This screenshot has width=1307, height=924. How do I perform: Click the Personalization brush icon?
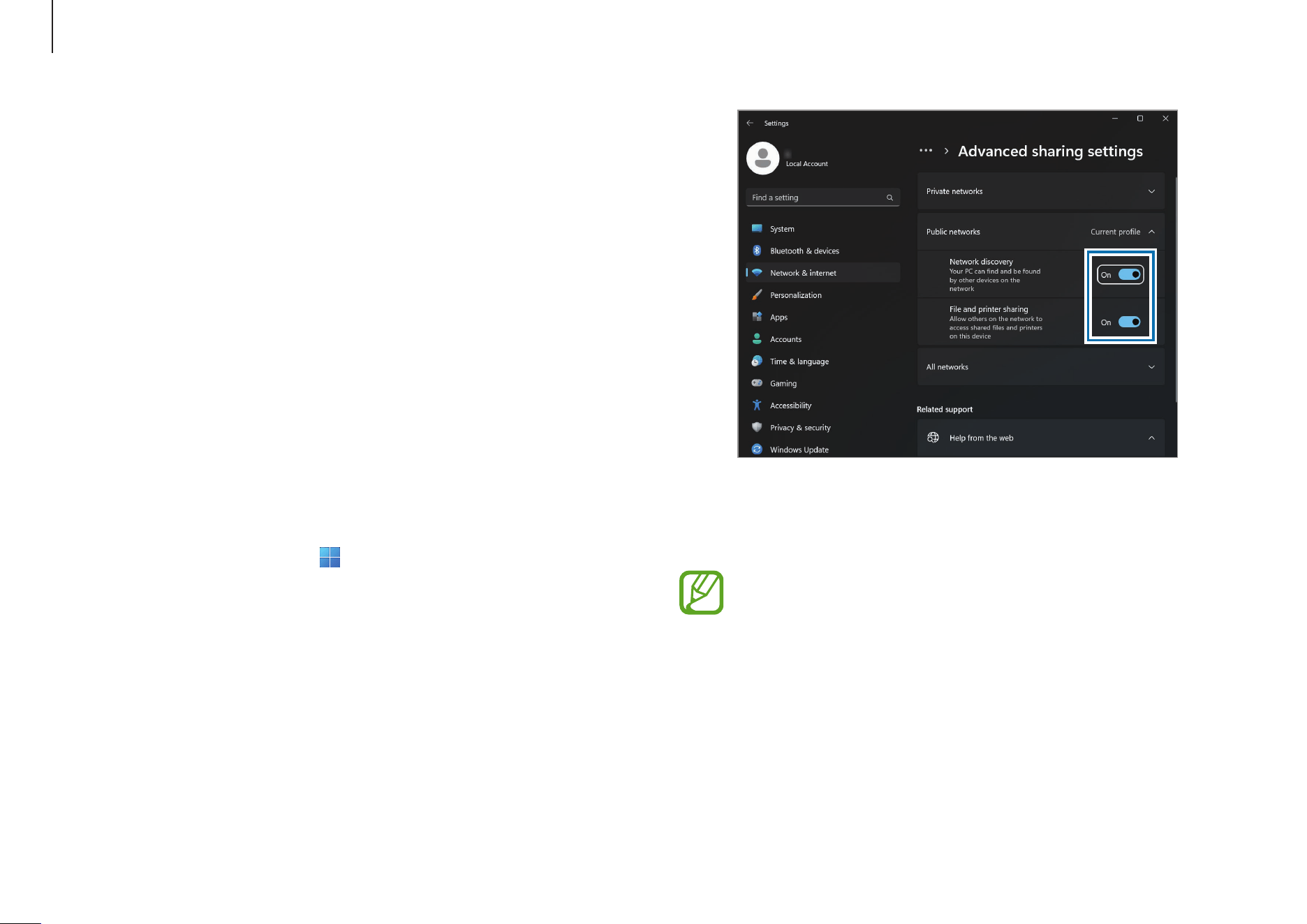[x=757, y=295]
